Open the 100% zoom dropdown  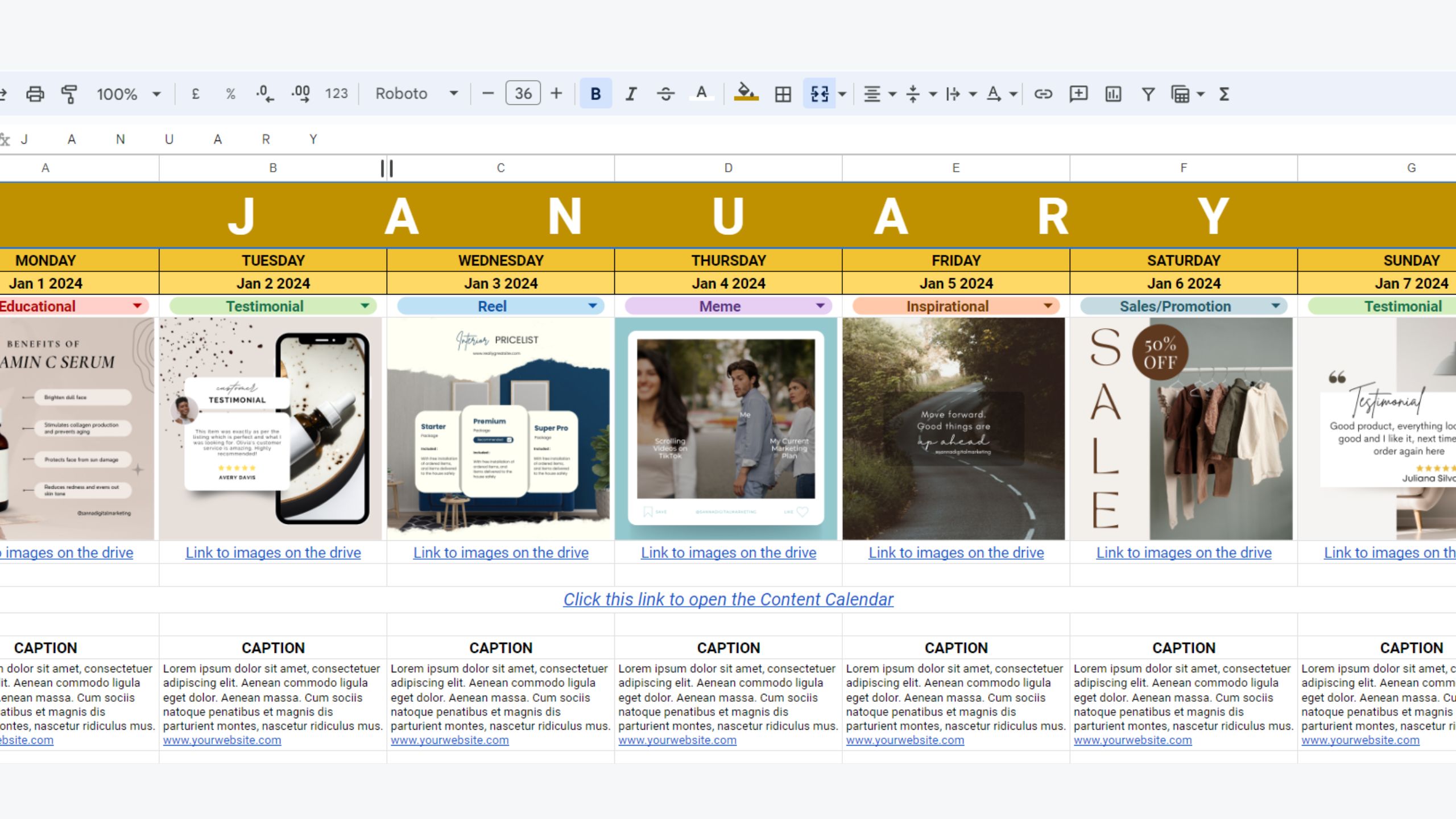[129, 94]
